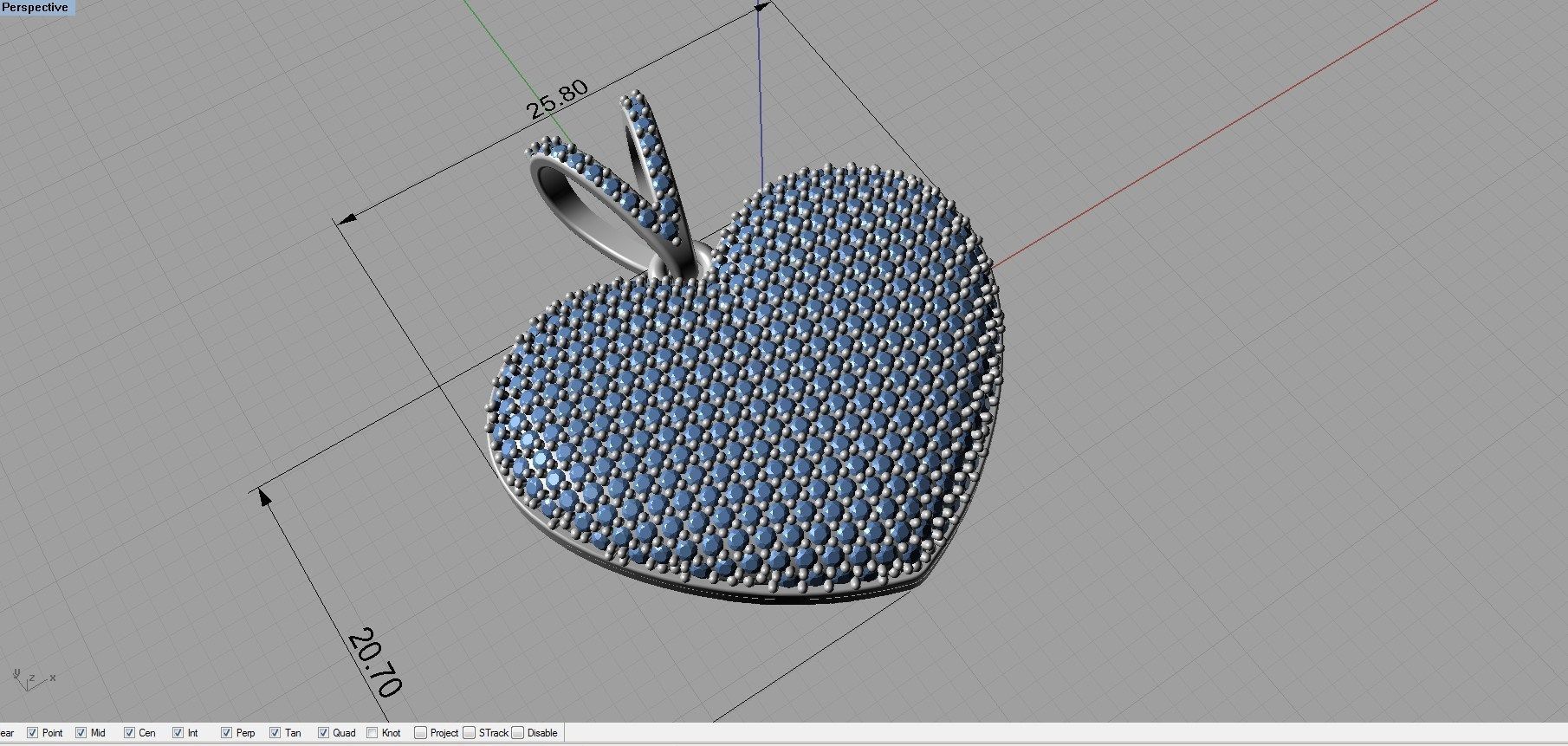Click Disable to turn off osnaps

pyautogui.click(x=518, y=733)
